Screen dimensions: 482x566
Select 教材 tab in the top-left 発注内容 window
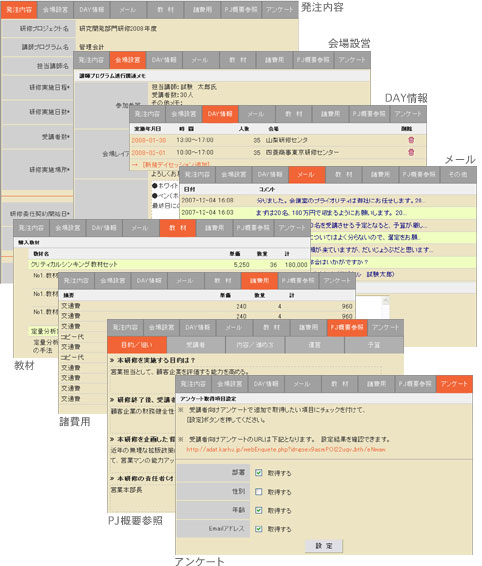tap(165, 10)
